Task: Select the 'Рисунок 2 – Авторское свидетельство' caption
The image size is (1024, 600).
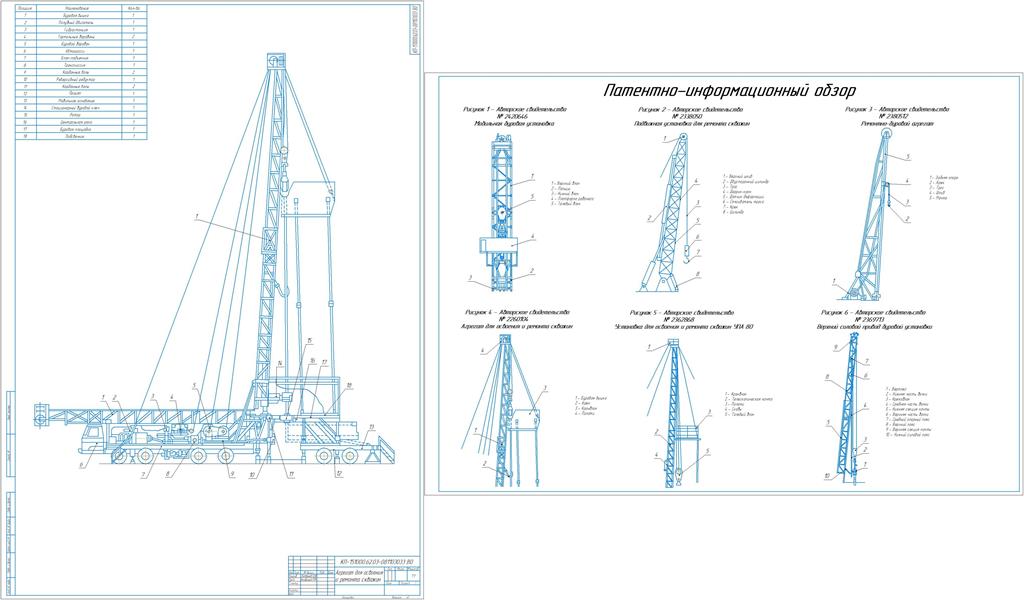Action: click(690, 110)
